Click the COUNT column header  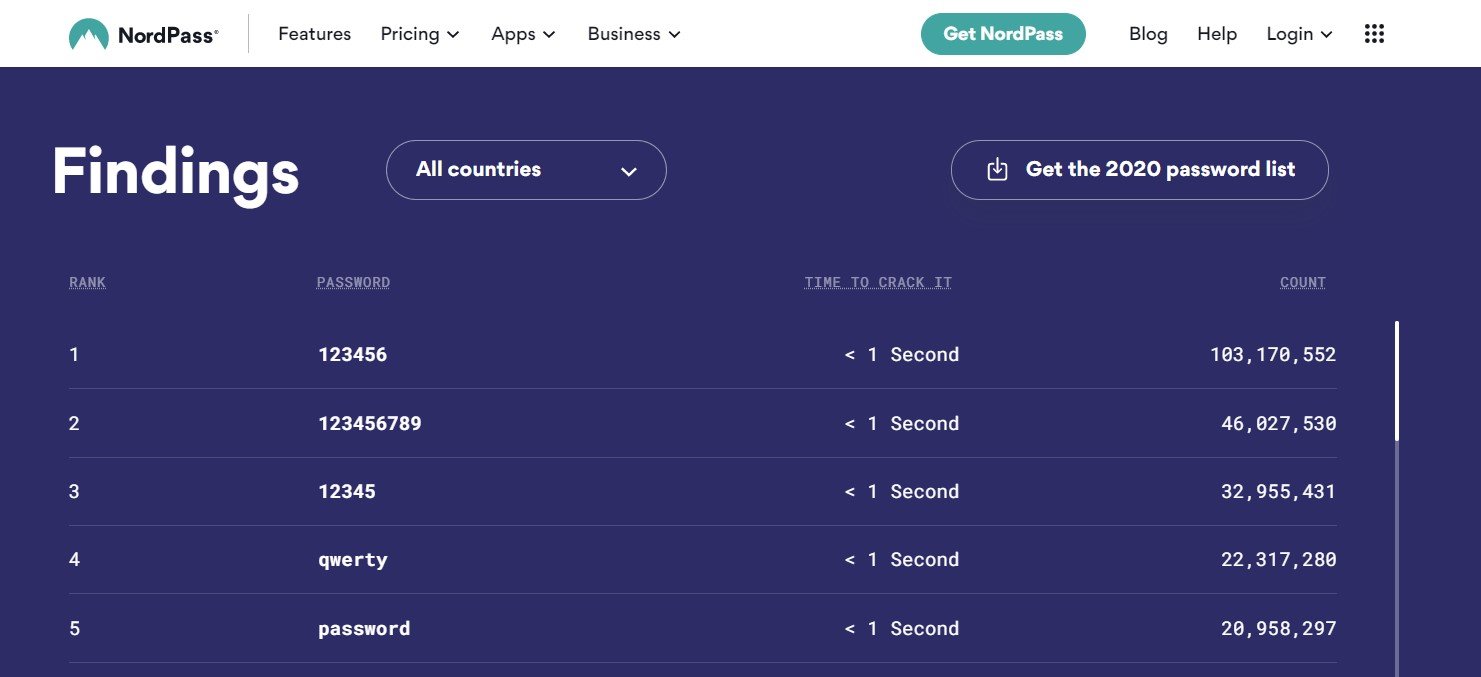[x=1302, y=283]
